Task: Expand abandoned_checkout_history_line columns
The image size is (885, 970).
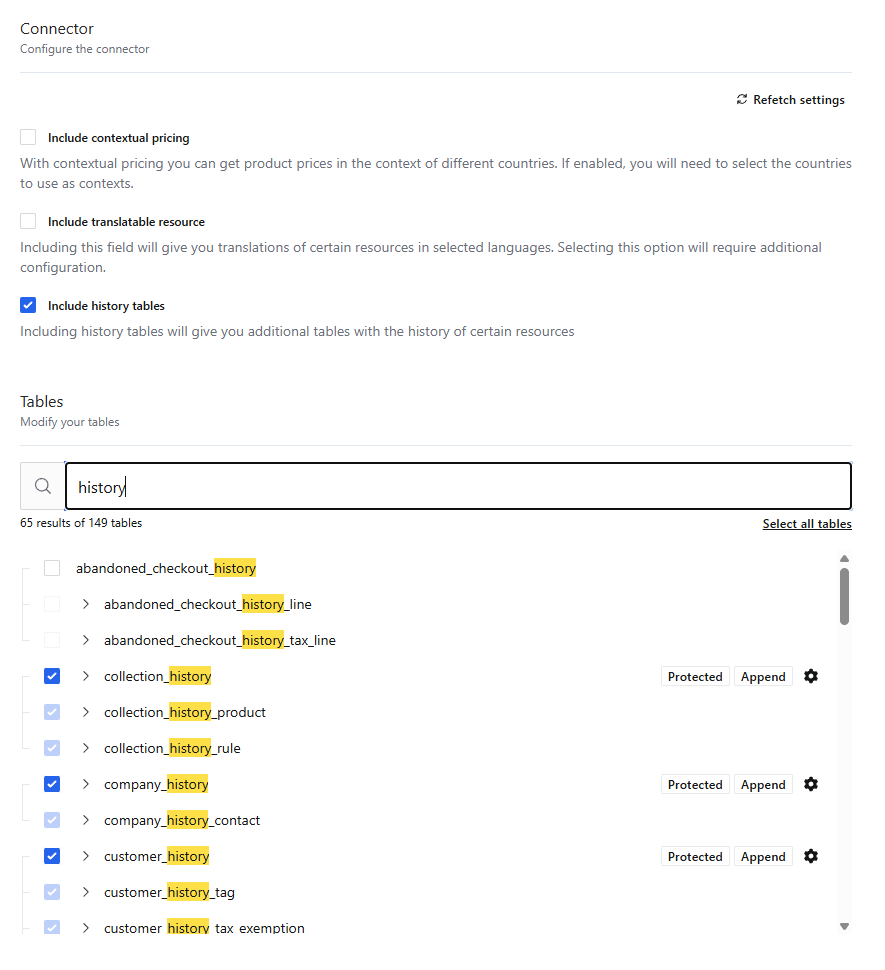Action: pyautogui.click(x=86, y=605)
